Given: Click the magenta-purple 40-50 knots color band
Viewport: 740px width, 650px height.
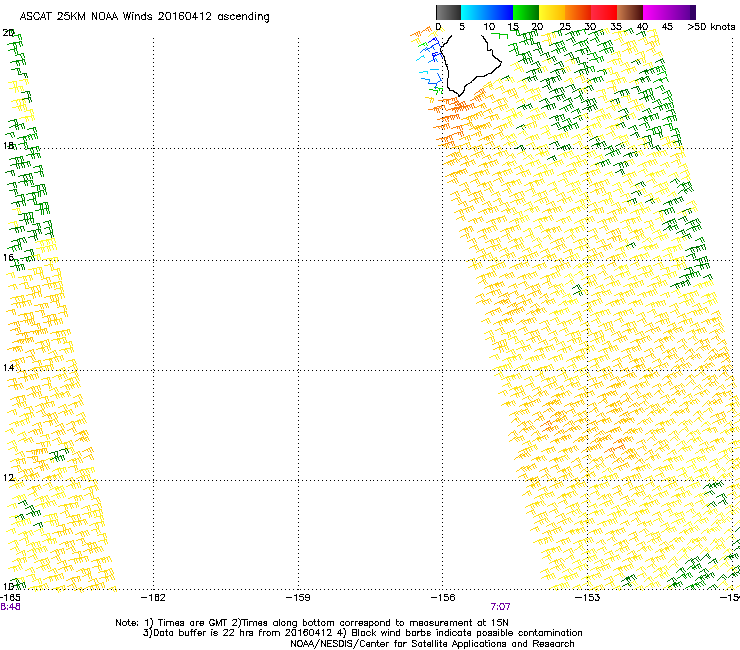Looking at the screenshot, I should click(x=669, y=12).
